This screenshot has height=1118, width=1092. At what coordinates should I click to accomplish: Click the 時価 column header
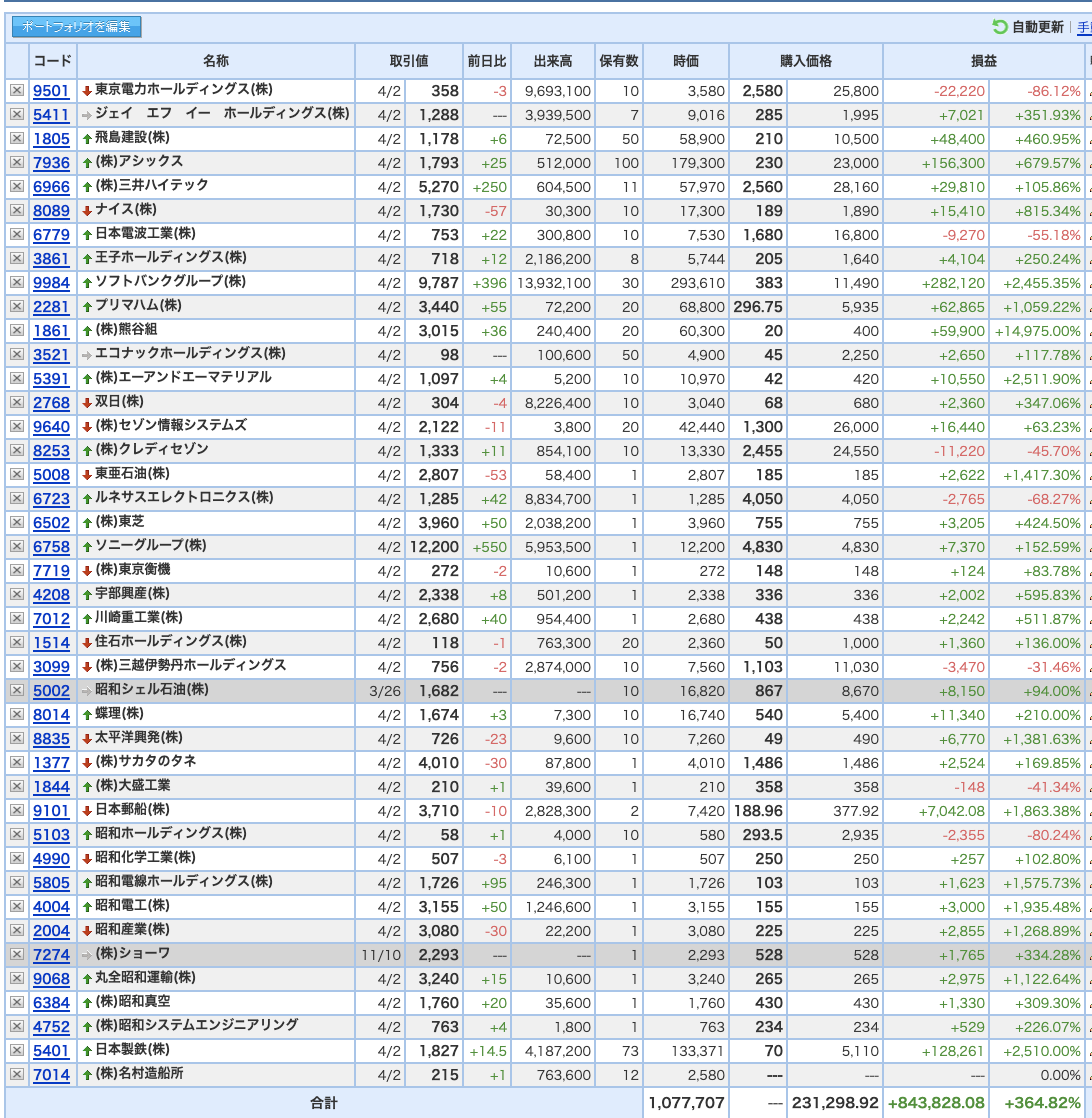coord(686,61)
